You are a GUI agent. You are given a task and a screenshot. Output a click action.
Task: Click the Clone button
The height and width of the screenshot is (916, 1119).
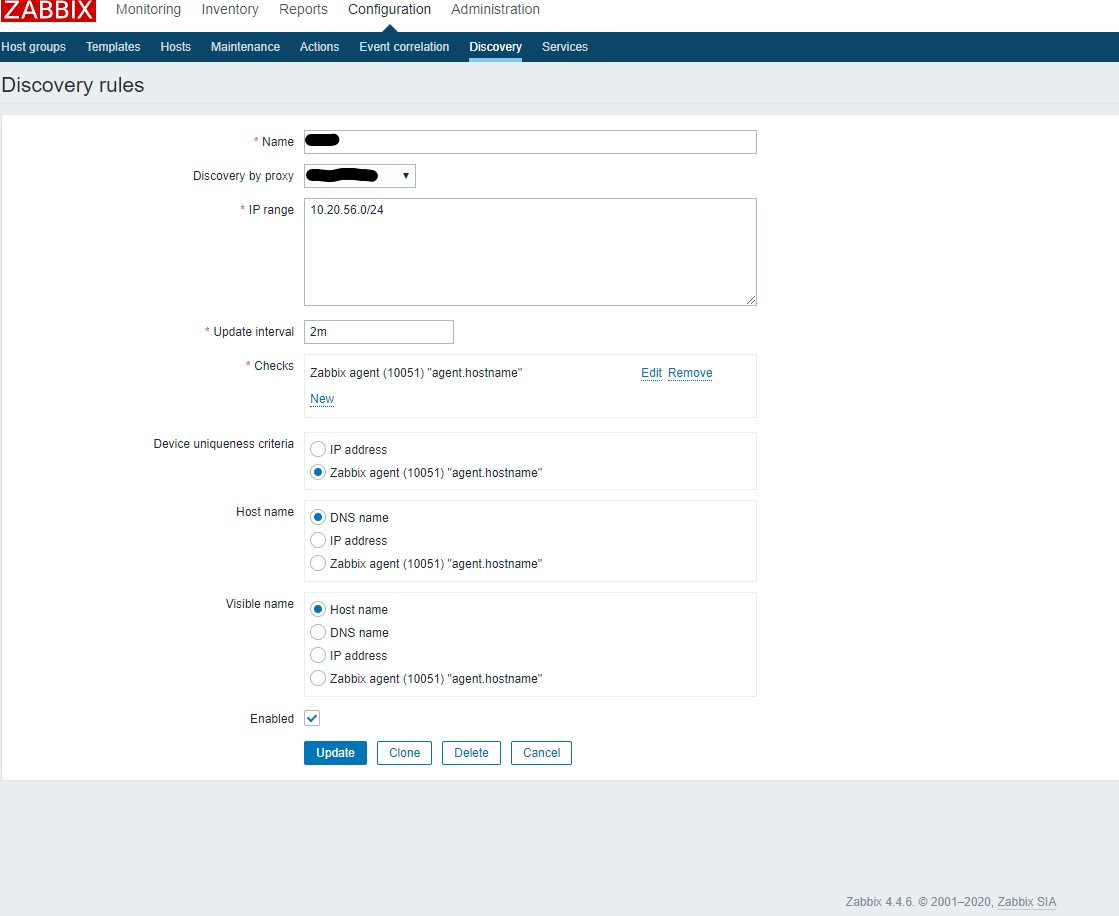click(x=405, y=753)
